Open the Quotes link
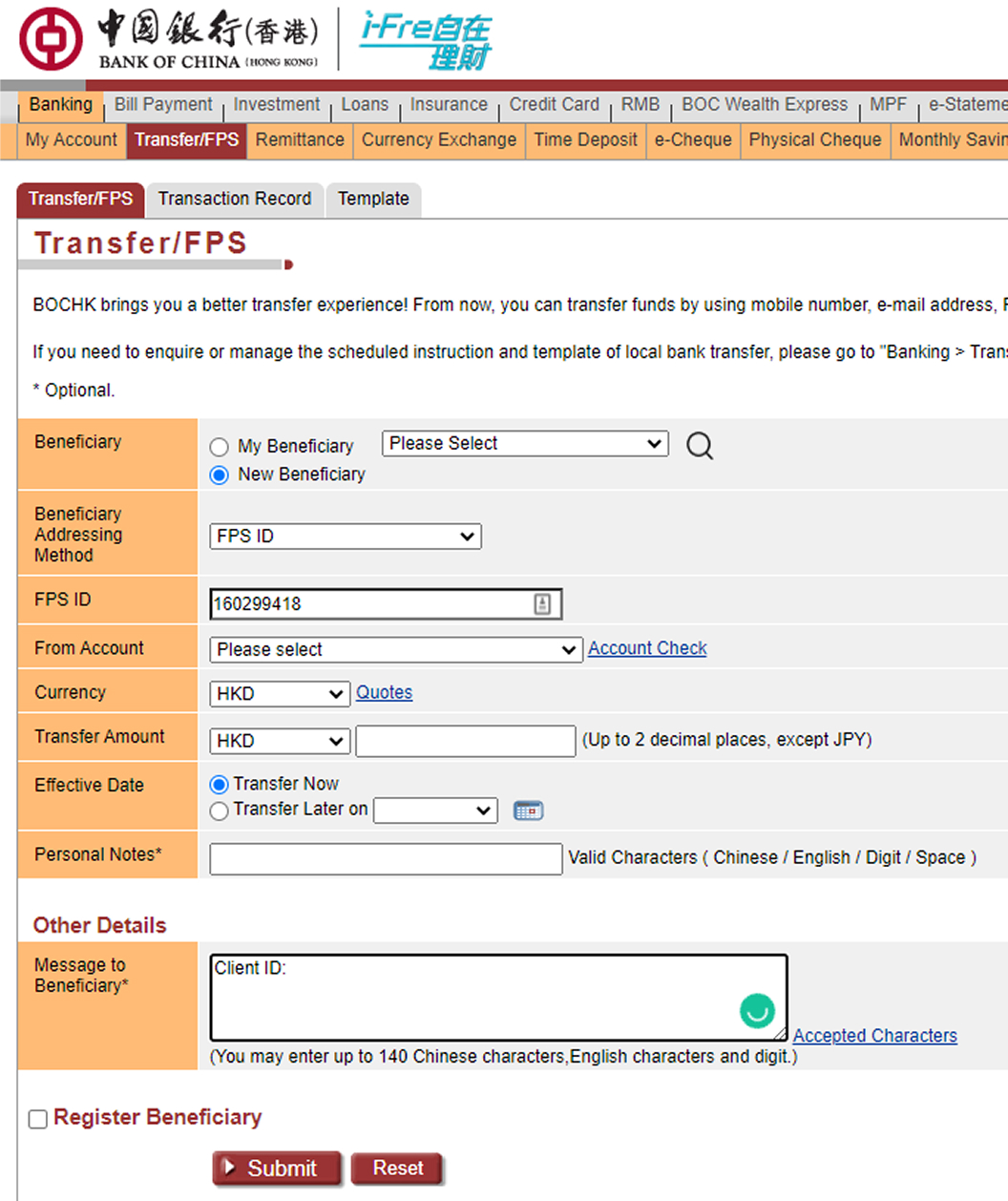The image size is (1008, 1201). [x=384, y=692]
